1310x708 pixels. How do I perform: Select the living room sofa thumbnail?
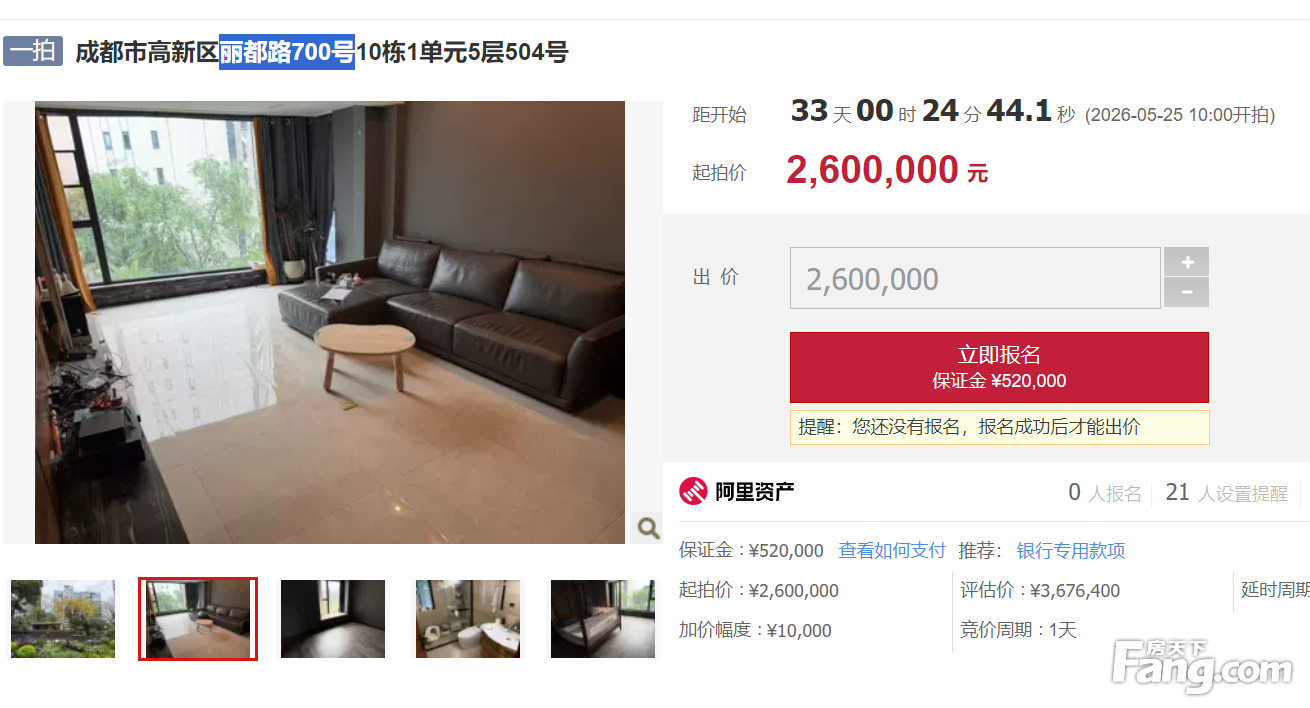[x=198, y=619]
